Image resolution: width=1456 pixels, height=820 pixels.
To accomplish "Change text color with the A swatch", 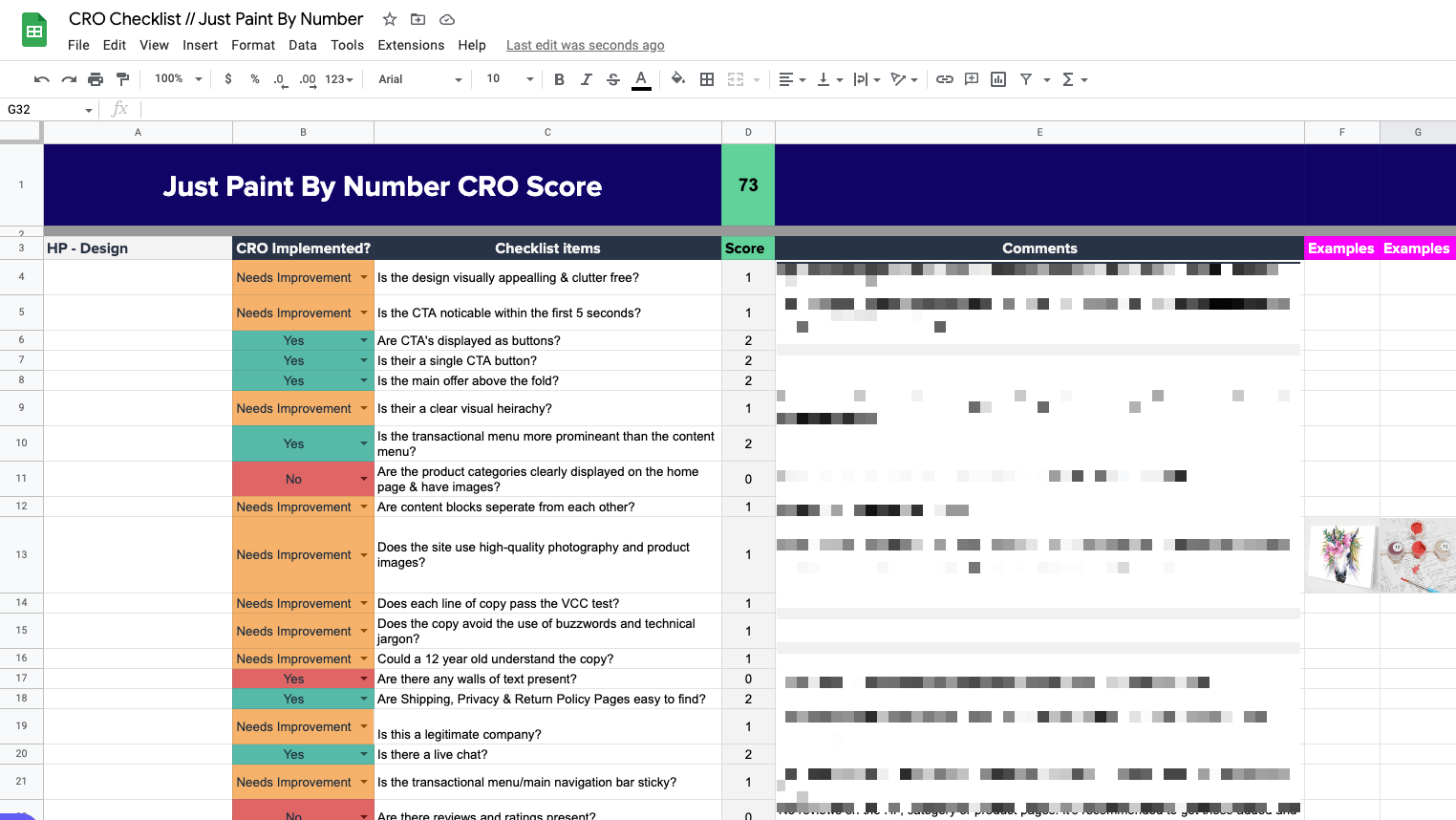I will point(641,79).
